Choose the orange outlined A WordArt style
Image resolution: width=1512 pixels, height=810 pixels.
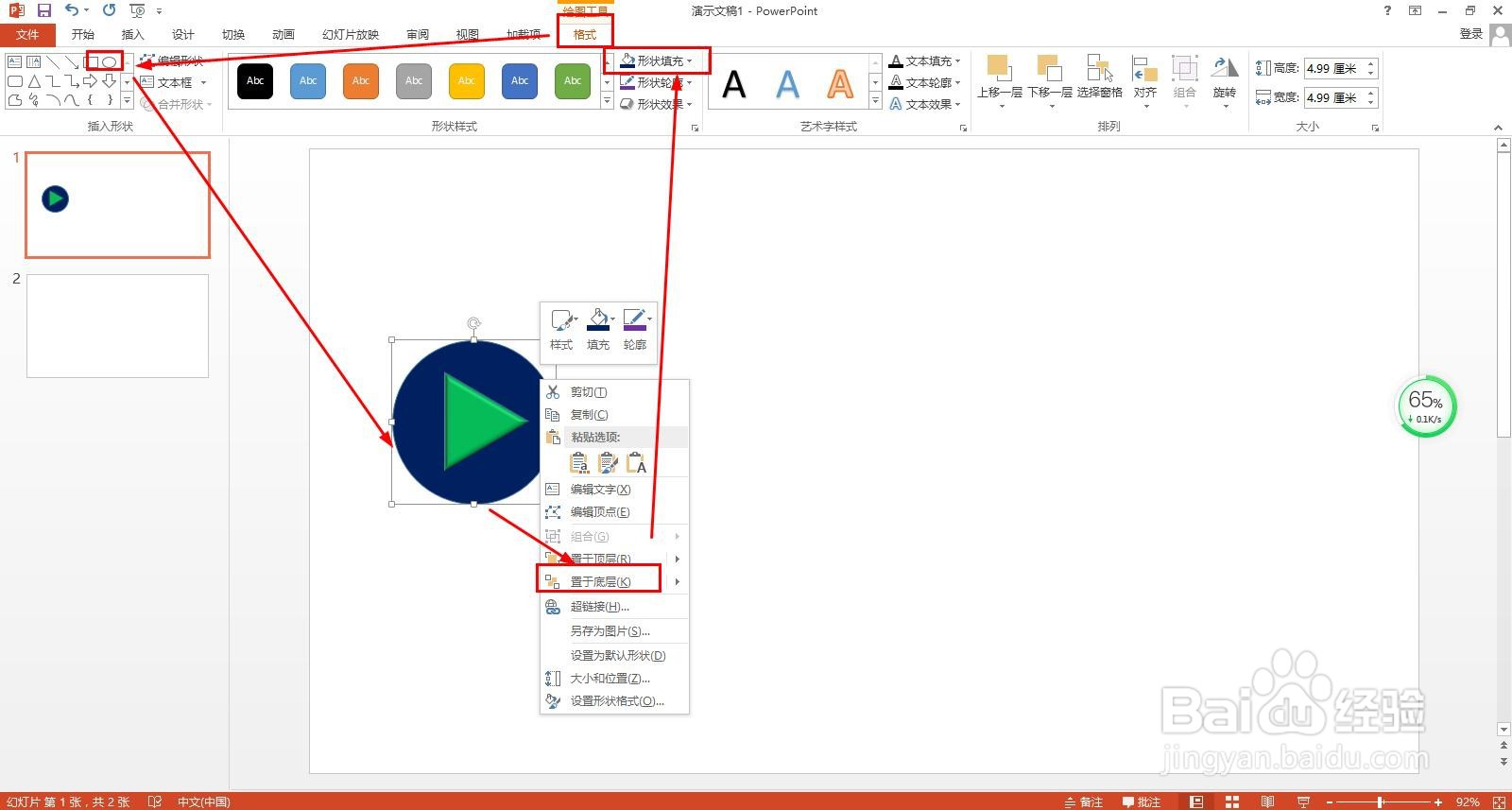pyautogui.click(x=840, y=84)
